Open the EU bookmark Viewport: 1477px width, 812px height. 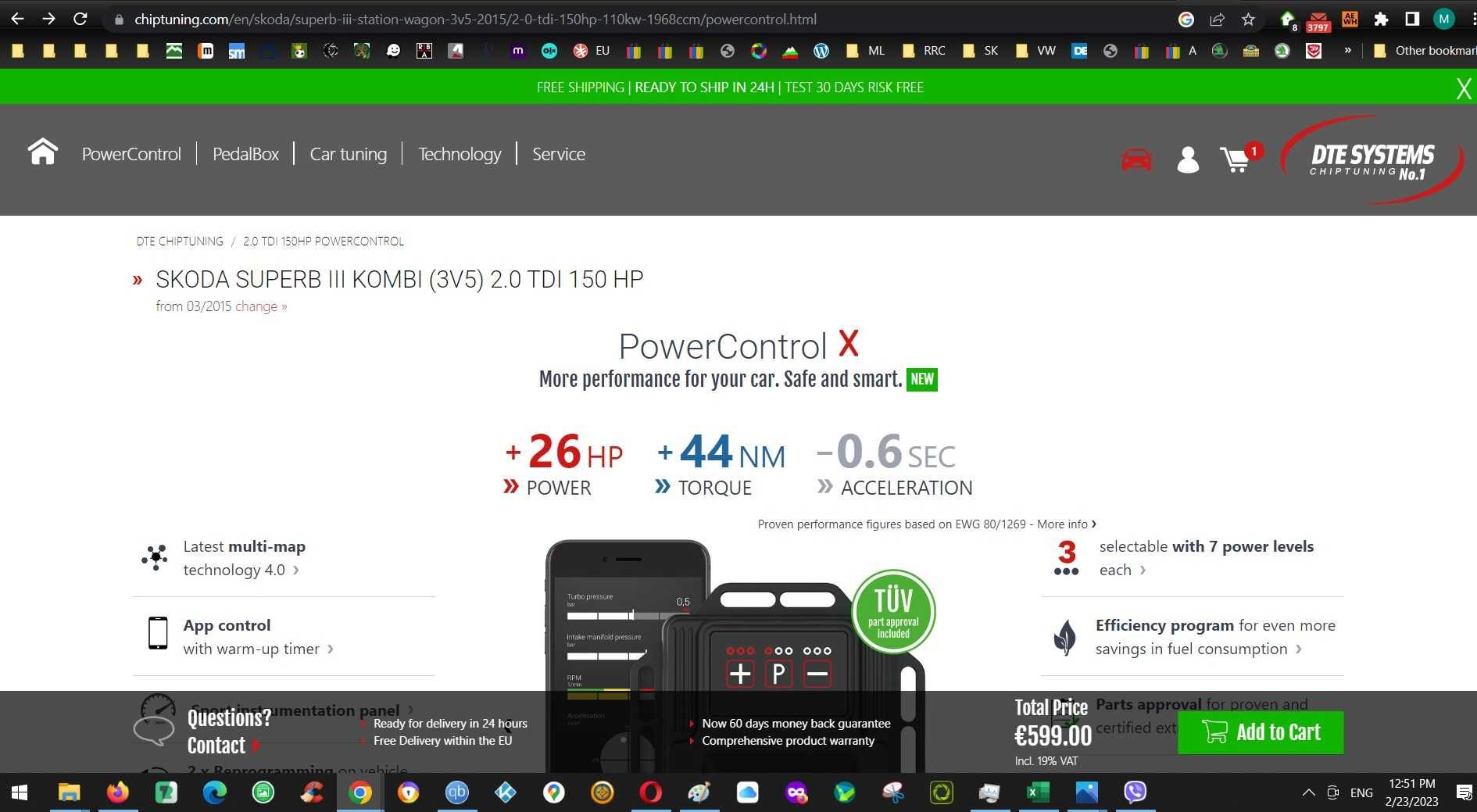[x=592, y=51]
